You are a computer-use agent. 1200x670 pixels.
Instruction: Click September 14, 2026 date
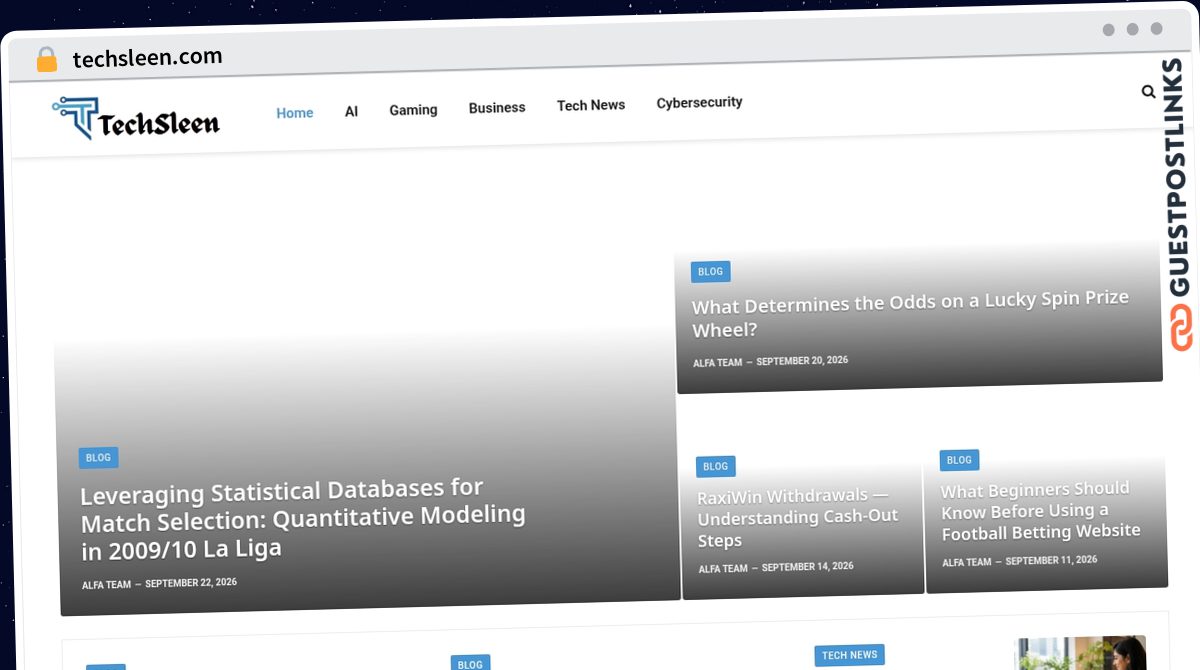808,567
